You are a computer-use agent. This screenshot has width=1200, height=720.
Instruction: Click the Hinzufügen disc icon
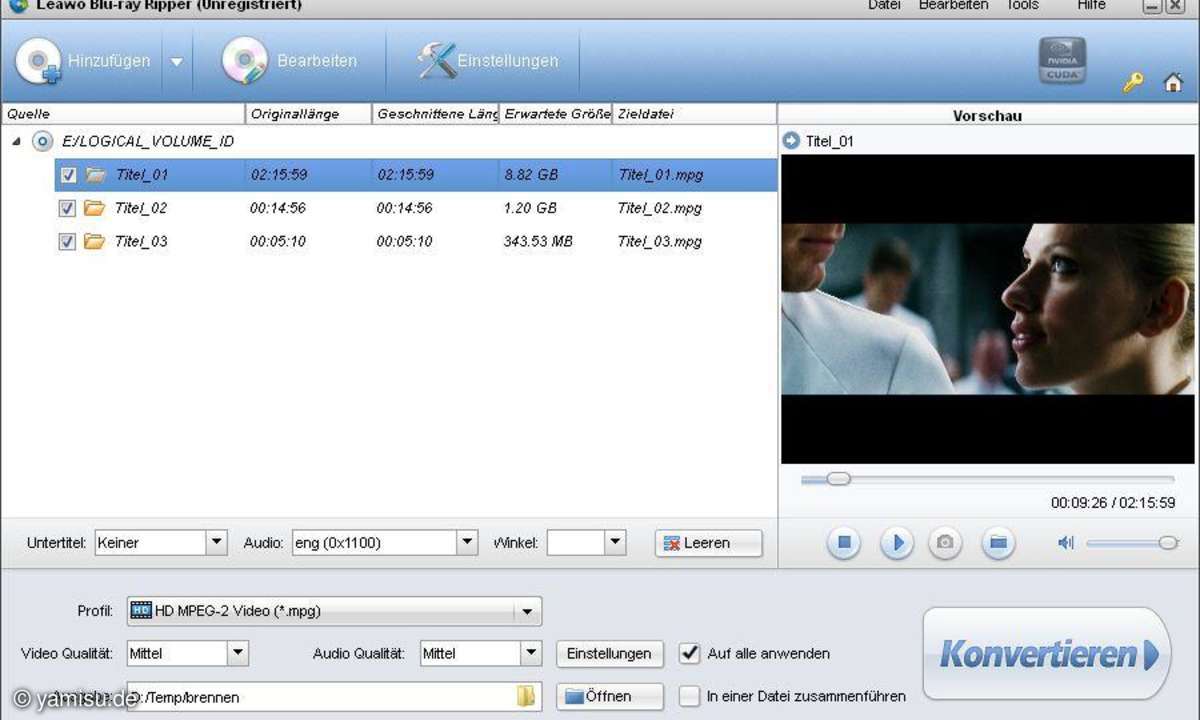38,62
